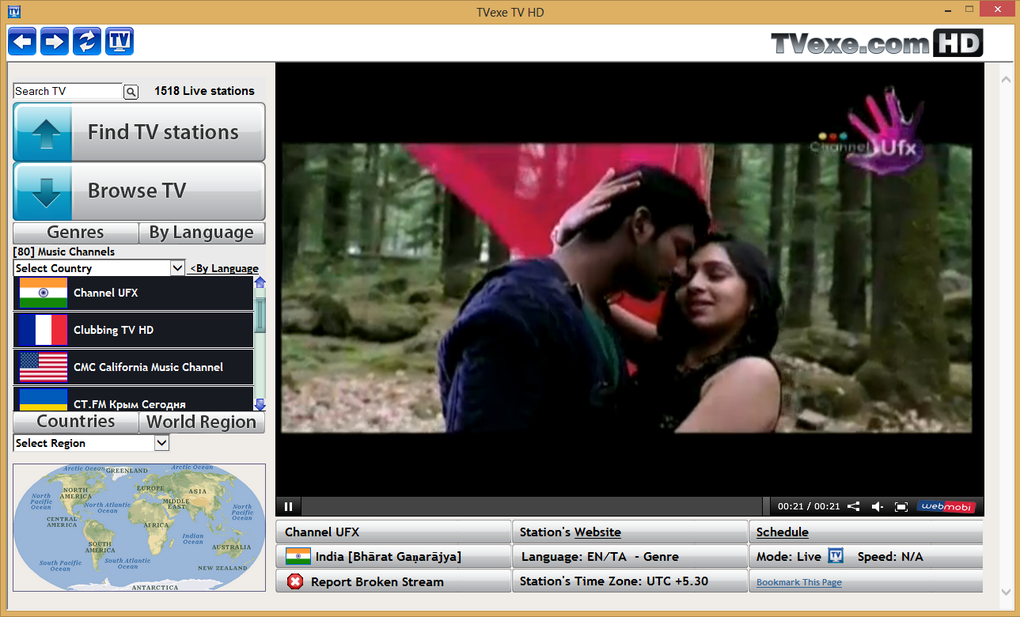Click Asia on the world map
Viewport: 1020px width, 617px height.
coord(197,491)
